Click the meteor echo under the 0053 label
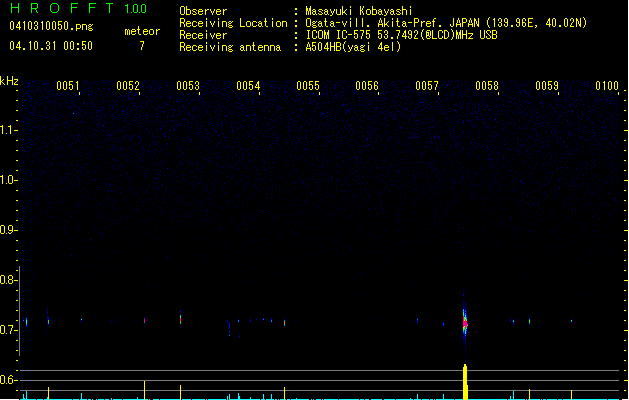This screenshot has height=400, width=629. tap(181, 319)
